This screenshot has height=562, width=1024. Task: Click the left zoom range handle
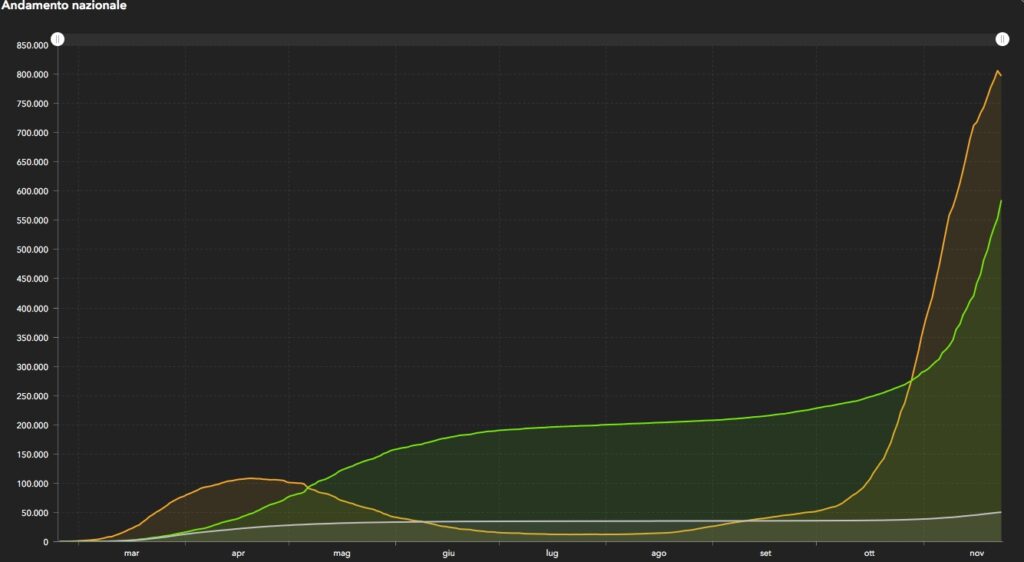pos(58,39)
